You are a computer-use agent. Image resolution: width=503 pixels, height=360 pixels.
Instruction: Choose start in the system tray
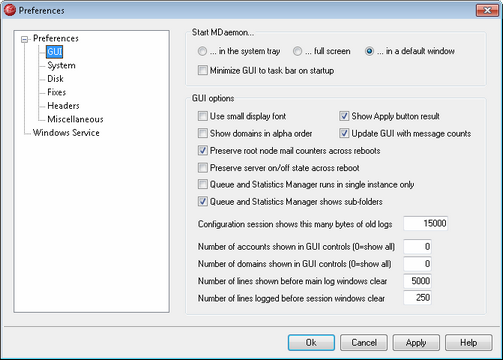point(202,51)
